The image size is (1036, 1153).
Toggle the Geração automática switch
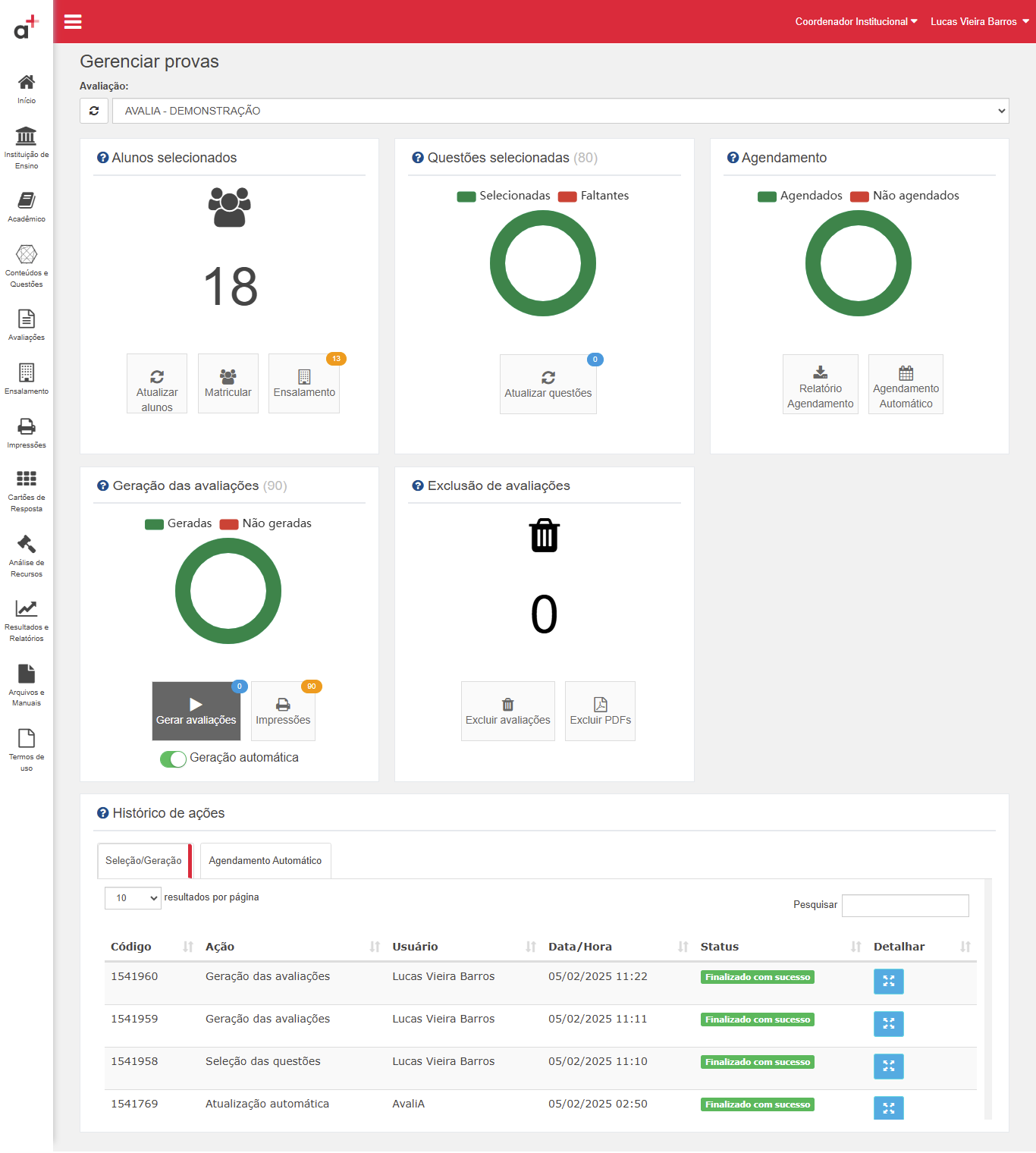pos(173,759)
